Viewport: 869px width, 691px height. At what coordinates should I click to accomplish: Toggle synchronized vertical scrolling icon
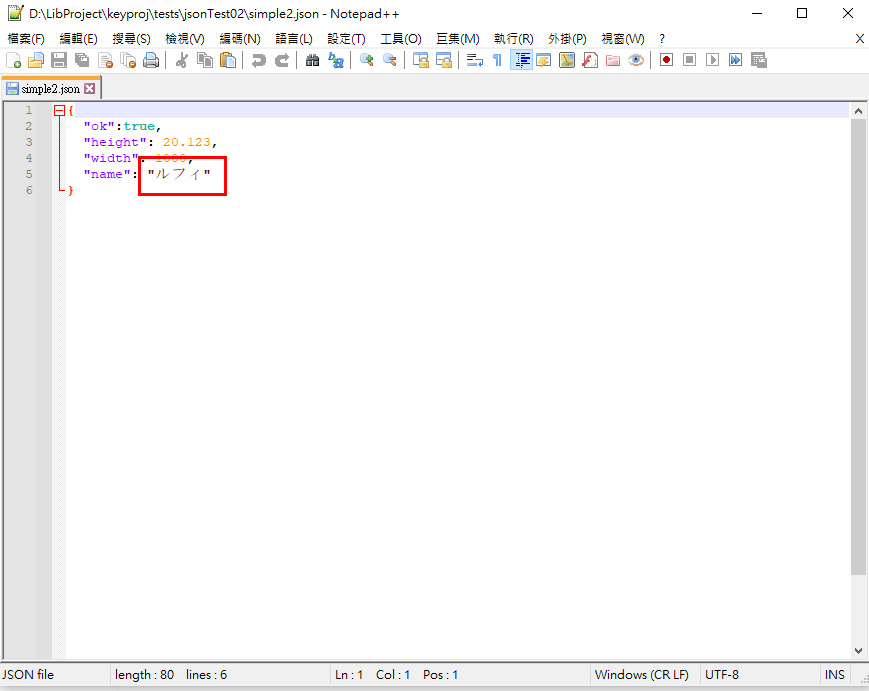pyautogui.click(x=421, y=60)
